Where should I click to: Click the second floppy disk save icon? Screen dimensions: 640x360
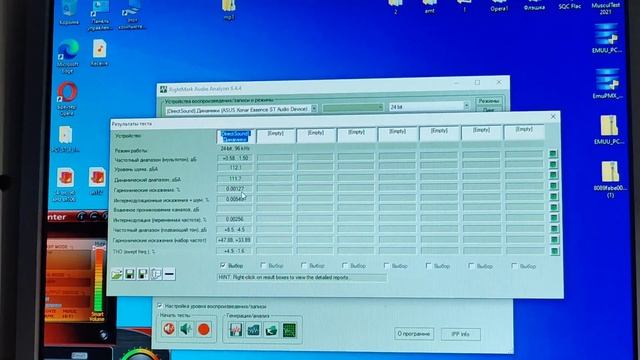click(x=143, y=274)
